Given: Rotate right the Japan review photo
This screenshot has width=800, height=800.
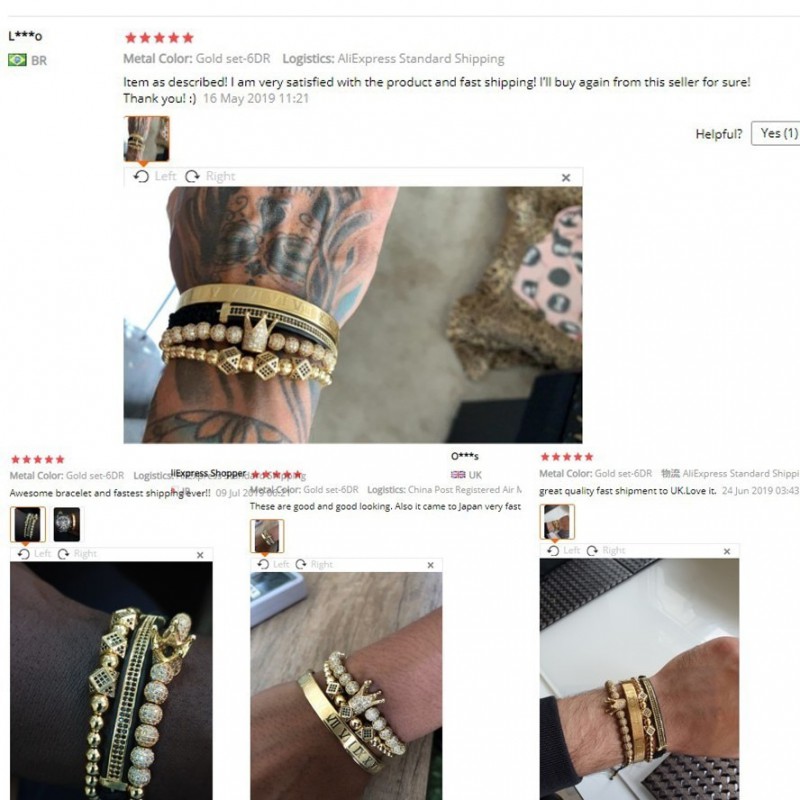Looking at the screenshot, I should pyautogui.click(x=314, y=564).
